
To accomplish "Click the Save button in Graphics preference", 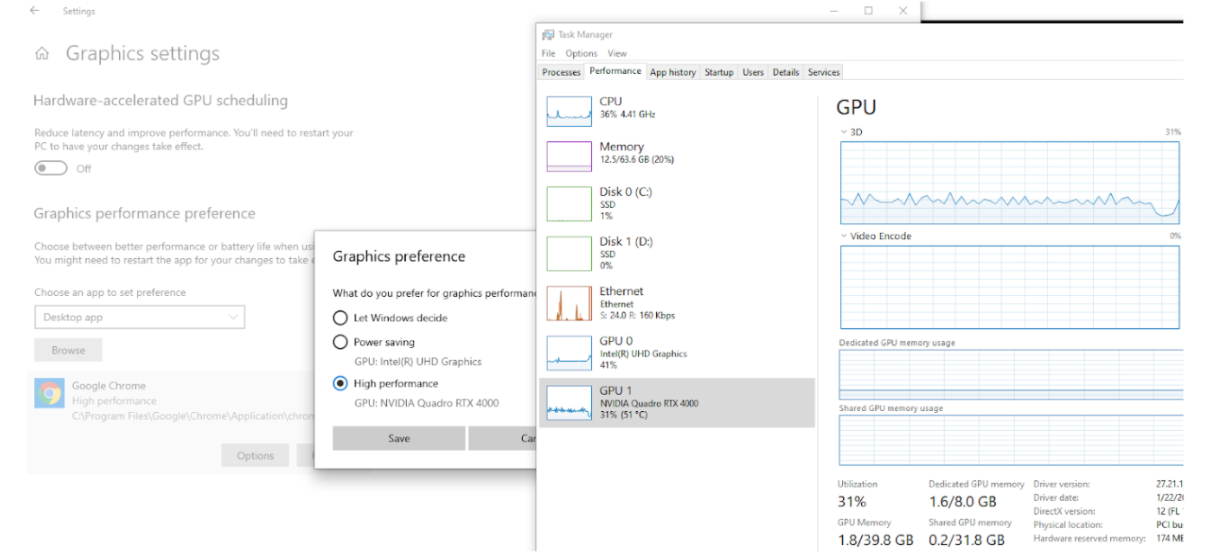I will (399, 438).
